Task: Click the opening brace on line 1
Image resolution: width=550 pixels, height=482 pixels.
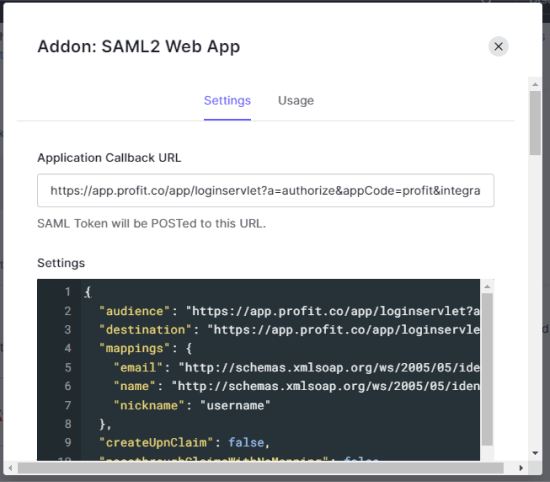Action: tap(88, 292)
